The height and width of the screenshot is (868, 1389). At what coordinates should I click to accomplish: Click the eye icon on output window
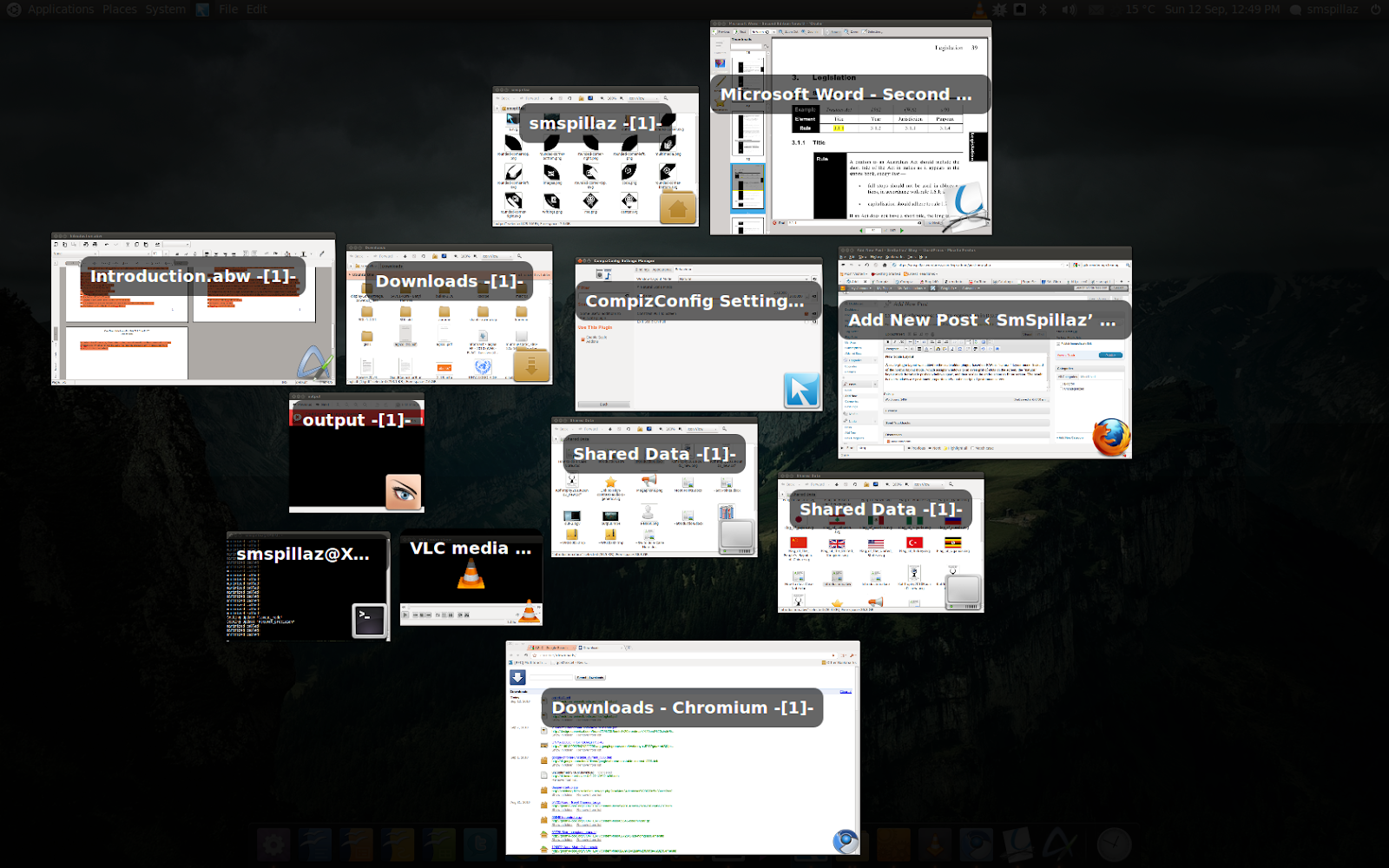coord(404,492)
